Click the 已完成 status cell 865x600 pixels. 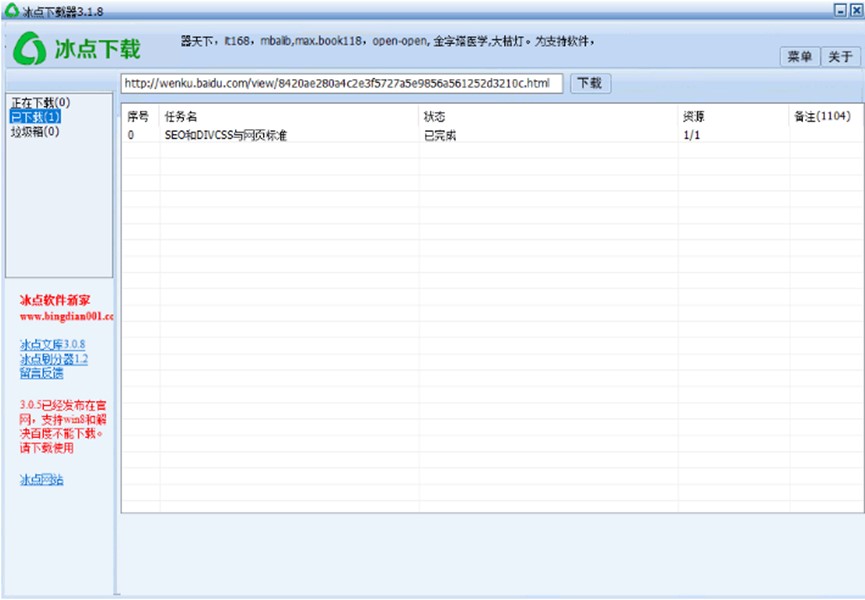click(x=440, y=135)
